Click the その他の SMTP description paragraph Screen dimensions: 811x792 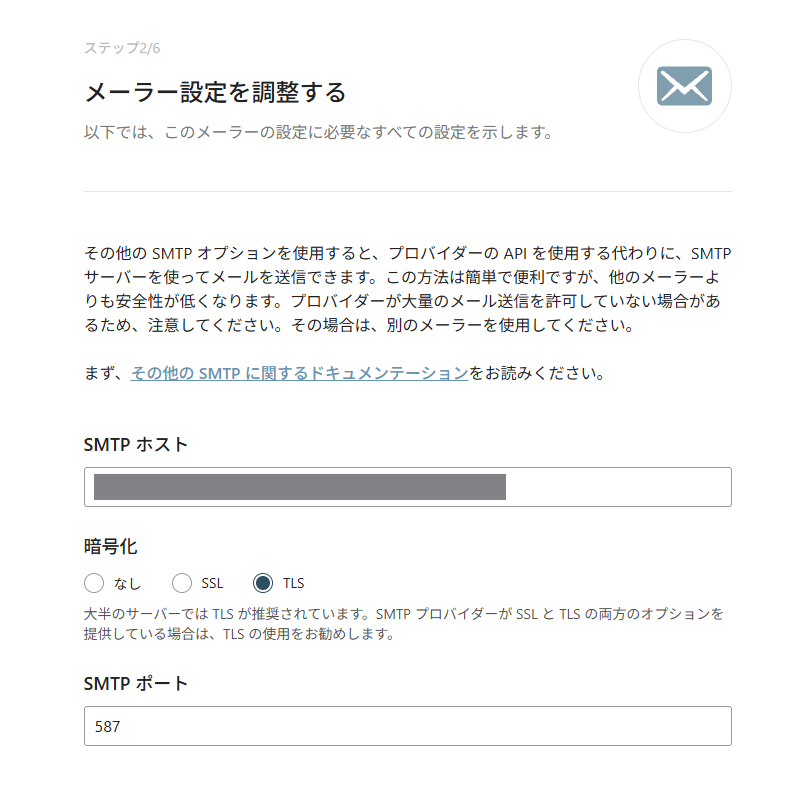pyautogui.click(x=408, y=289)
